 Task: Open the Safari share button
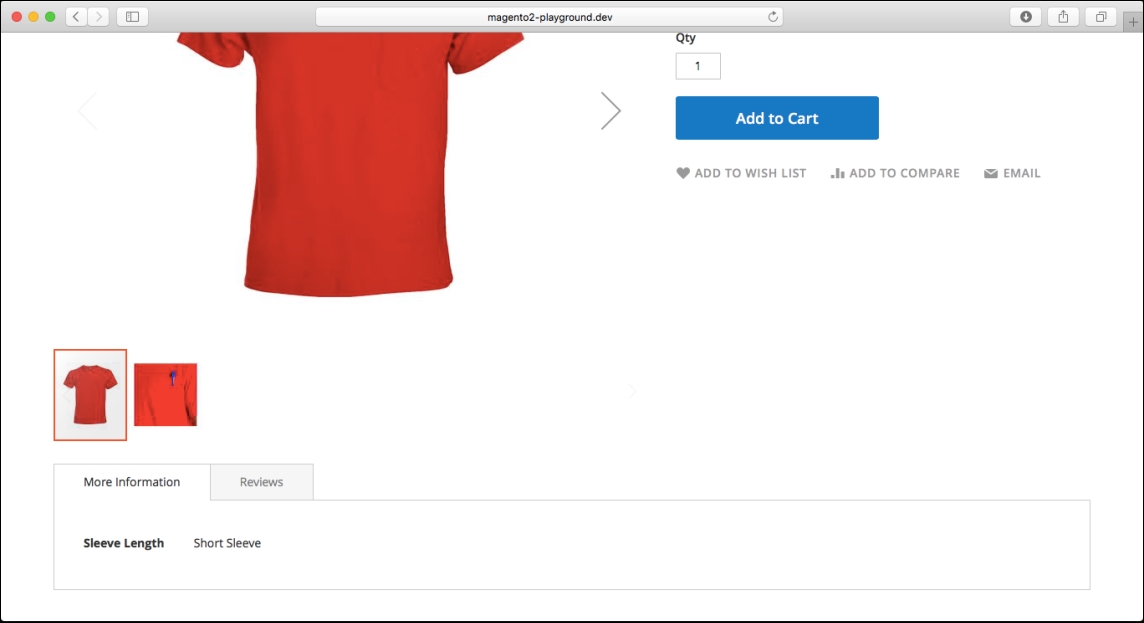pos(1063,17)
